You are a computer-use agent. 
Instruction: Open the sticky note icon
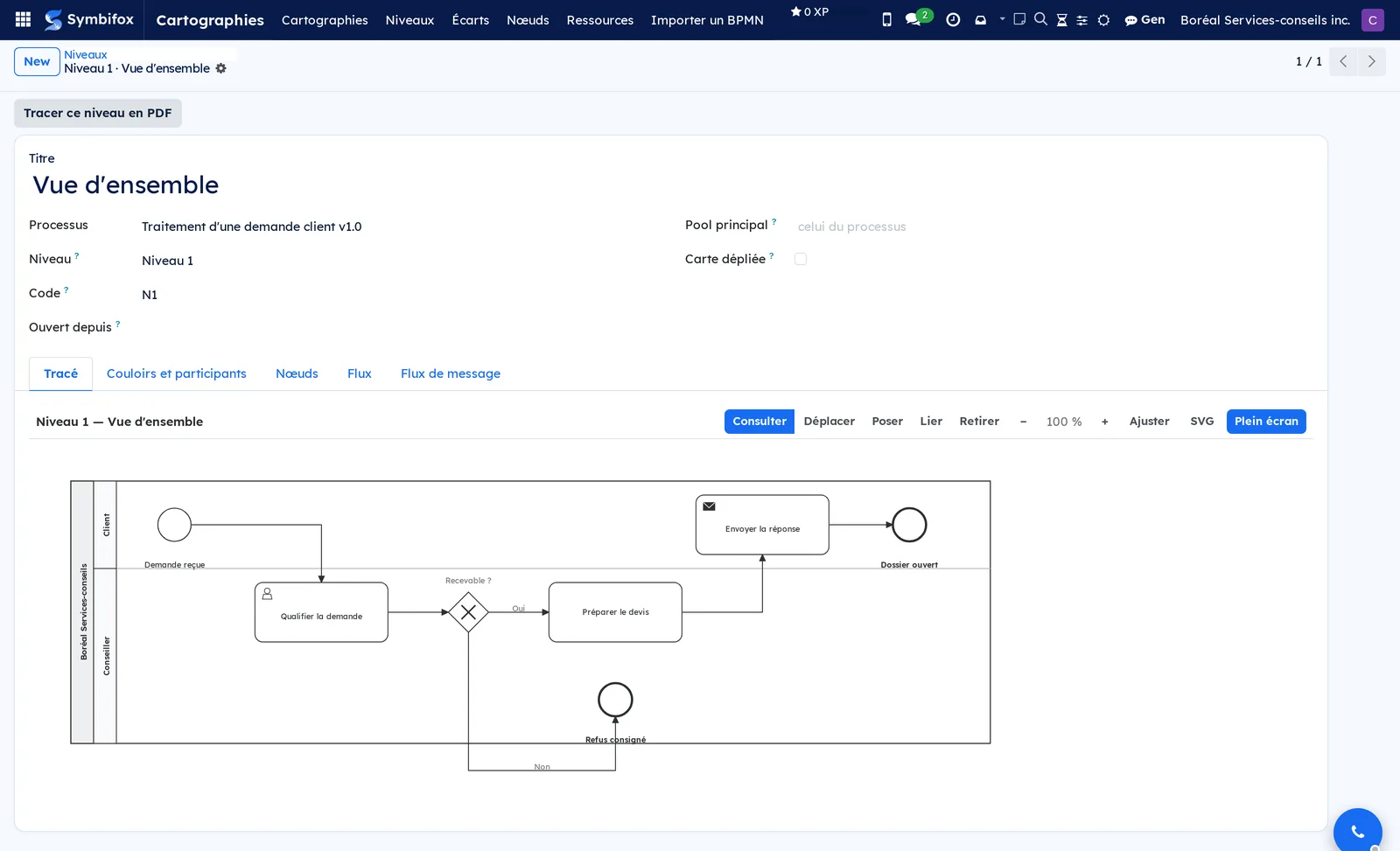[x=1019, y=18]
